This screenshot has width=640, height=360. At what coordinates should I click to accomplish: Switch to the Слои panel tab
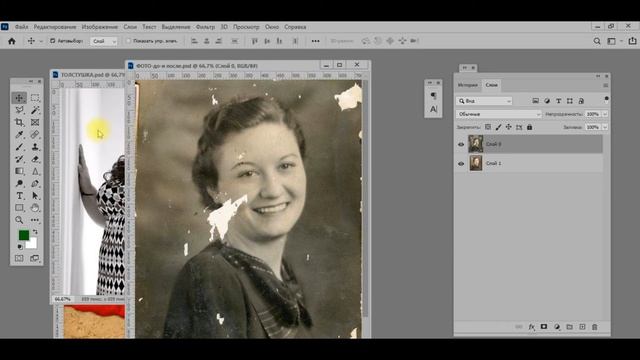[x=491, y=85]
